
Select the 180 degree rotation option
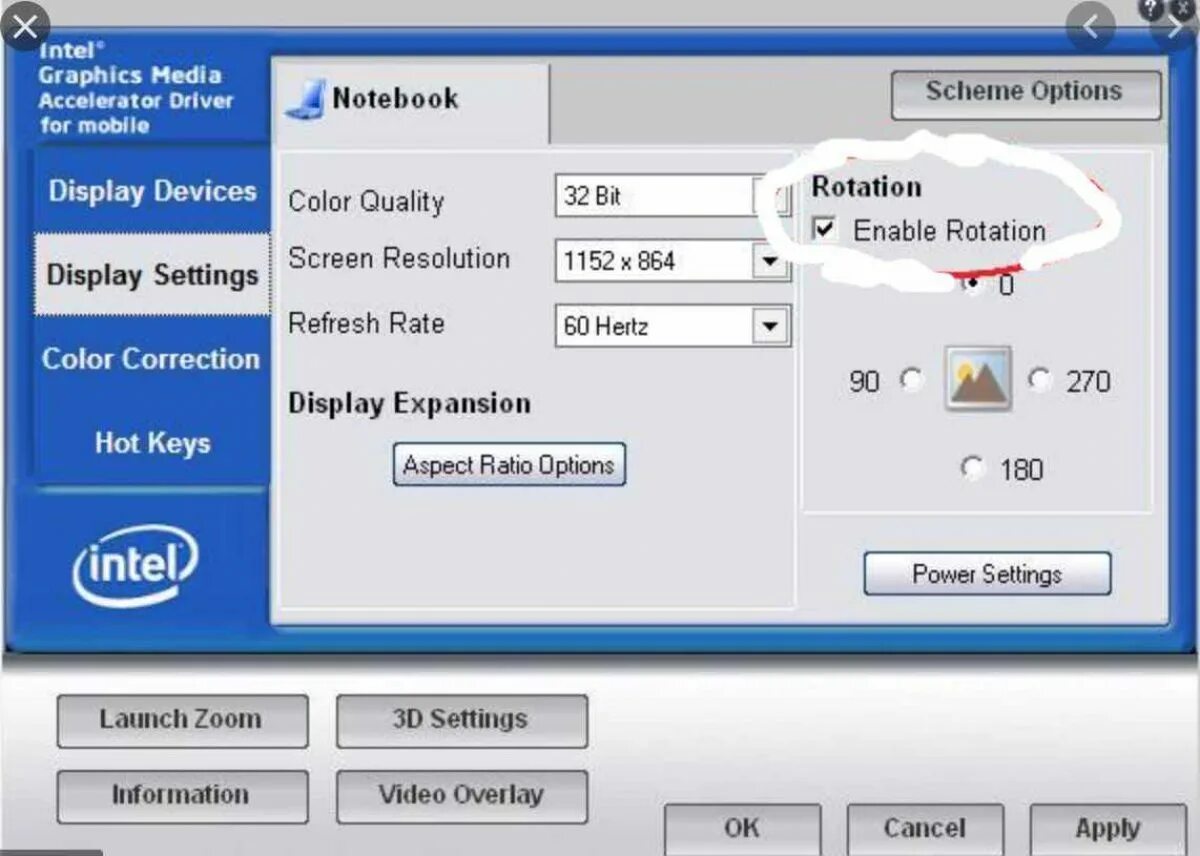pyautogui.click(x=972, y=467)
